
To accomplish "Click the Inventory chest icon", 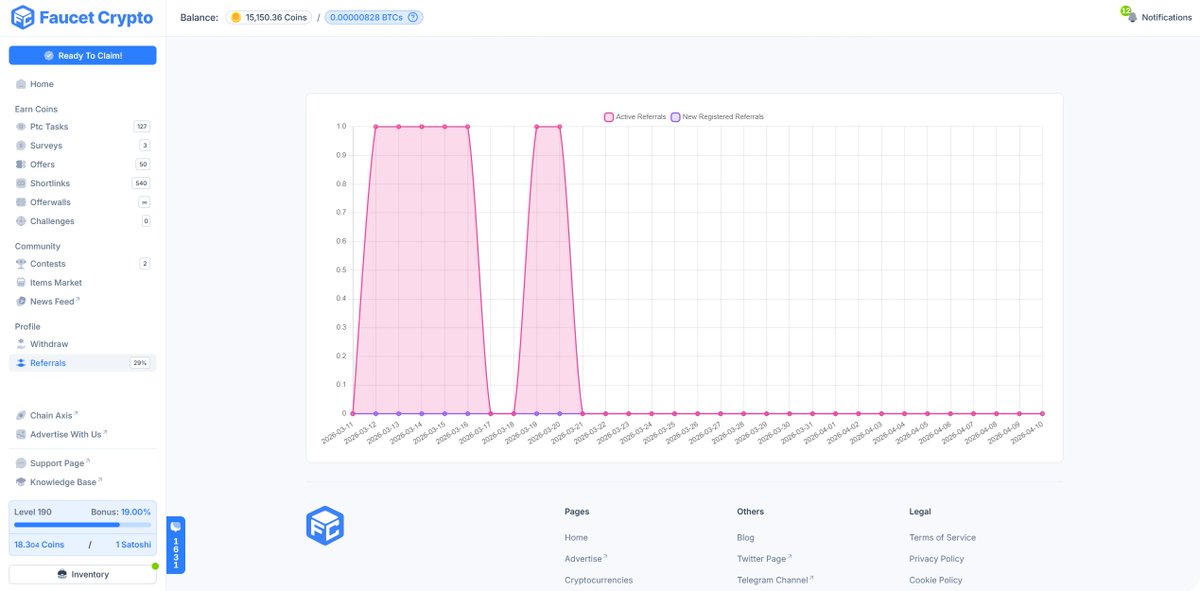I will coord(62,574).
